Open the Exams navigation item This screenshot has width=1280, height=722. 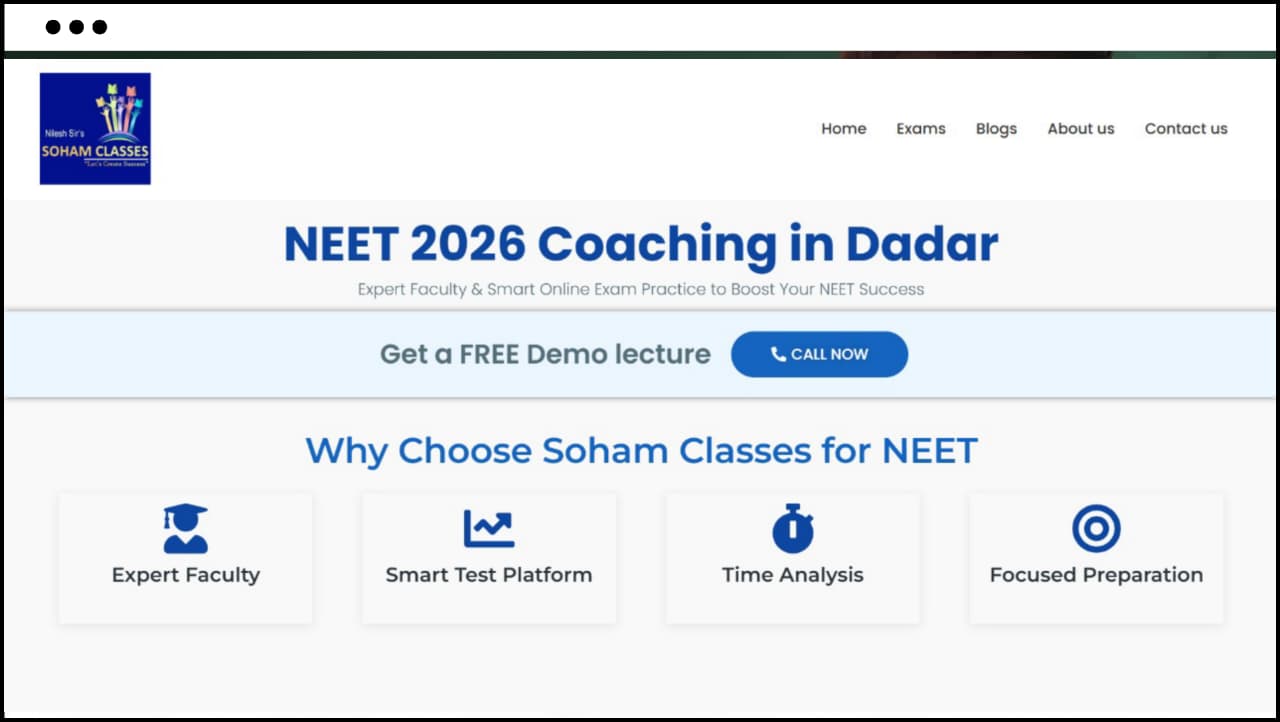(x=921, y=128)
